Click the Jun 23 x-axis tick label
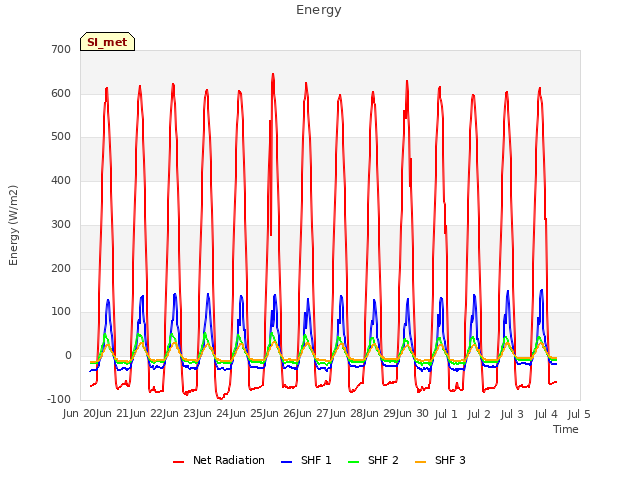Viewport: 640px width, 480px height. (x=181, y=414)
